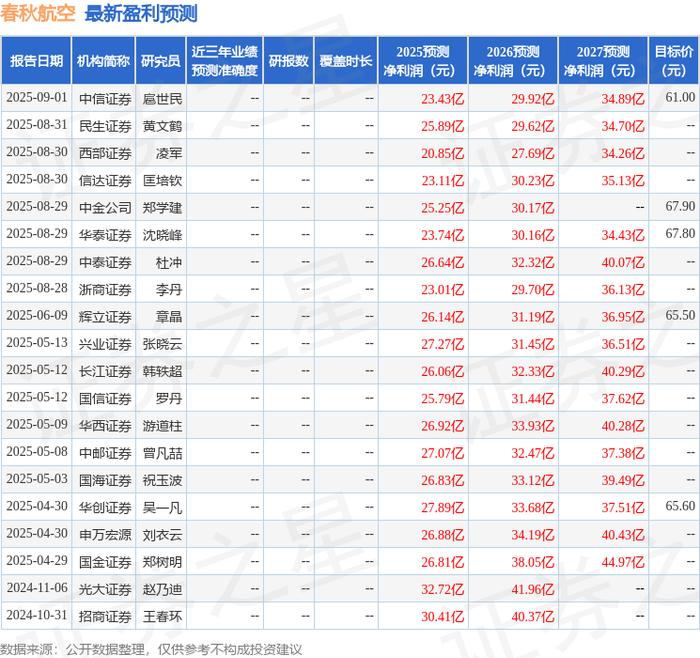Click target price 67.90

tap(680, 206)
